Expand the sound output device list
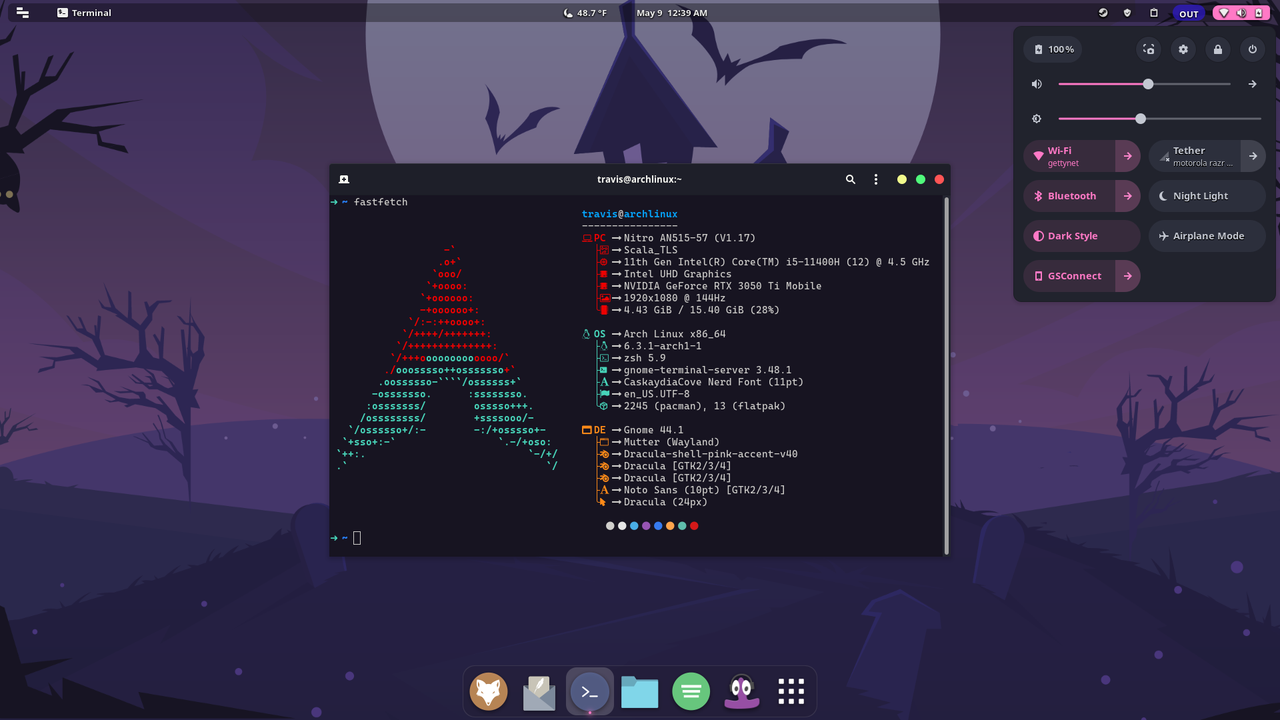This screenshot has height=720, width=1280. pyautogui.click(x=1252, y=84)
